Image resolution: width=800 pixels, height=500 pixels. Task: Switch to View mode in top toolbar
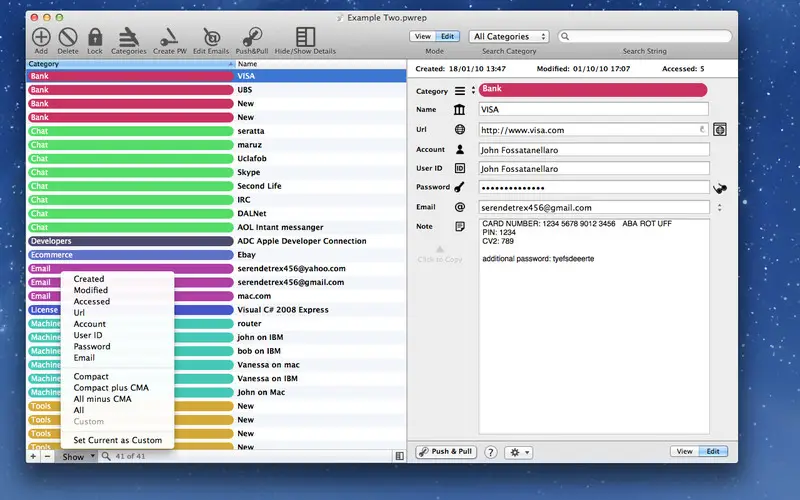(422, 36)
